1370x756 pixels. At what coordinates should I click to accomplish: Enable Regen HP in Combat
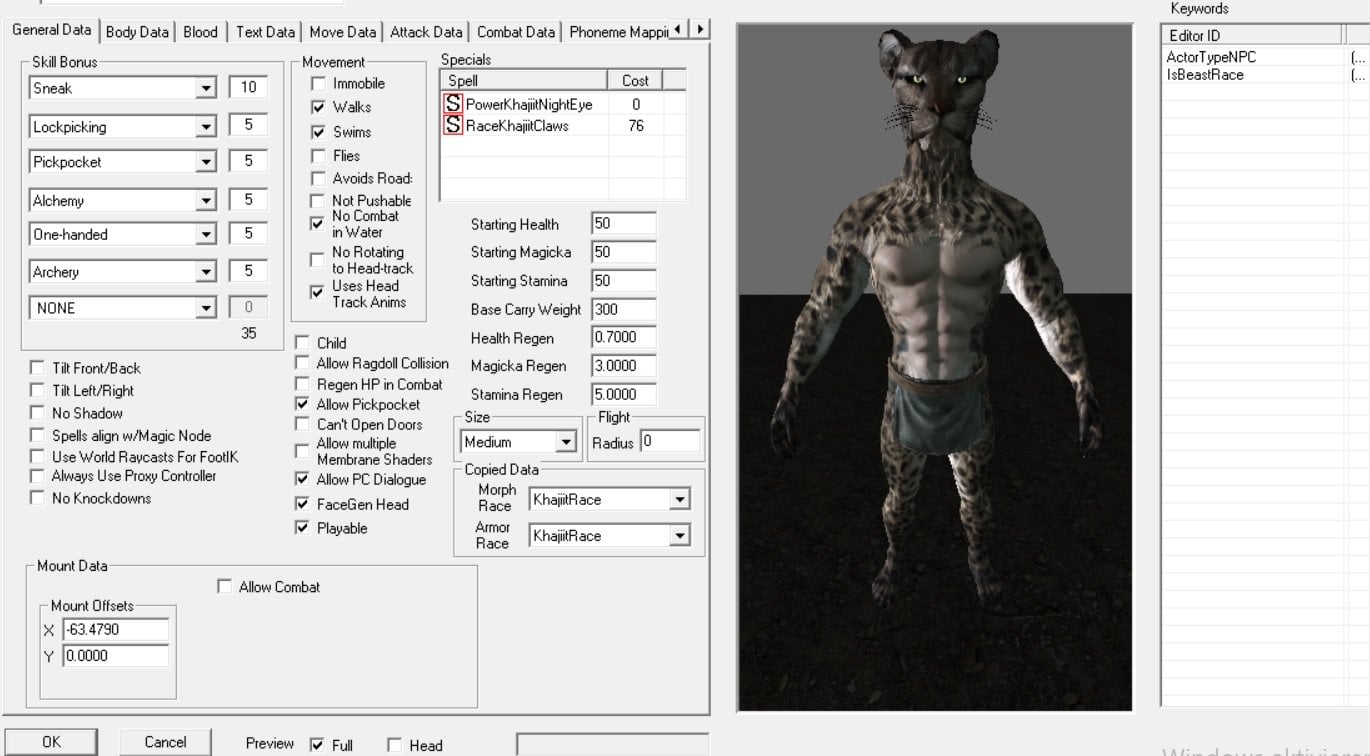[302, 384]
